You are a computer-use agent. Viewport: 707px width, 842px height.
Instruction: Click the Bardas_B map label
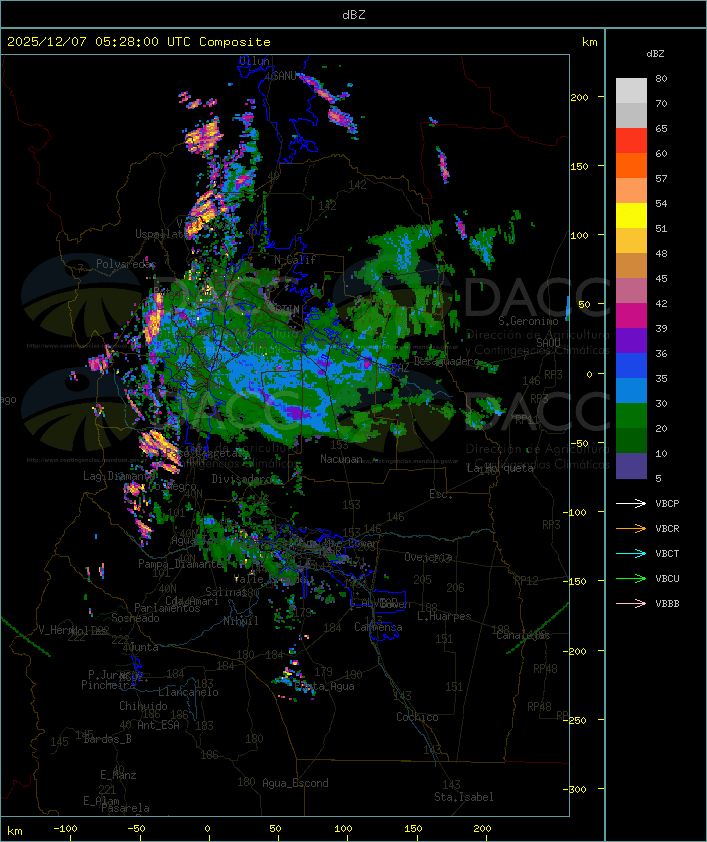pos(107,739)
